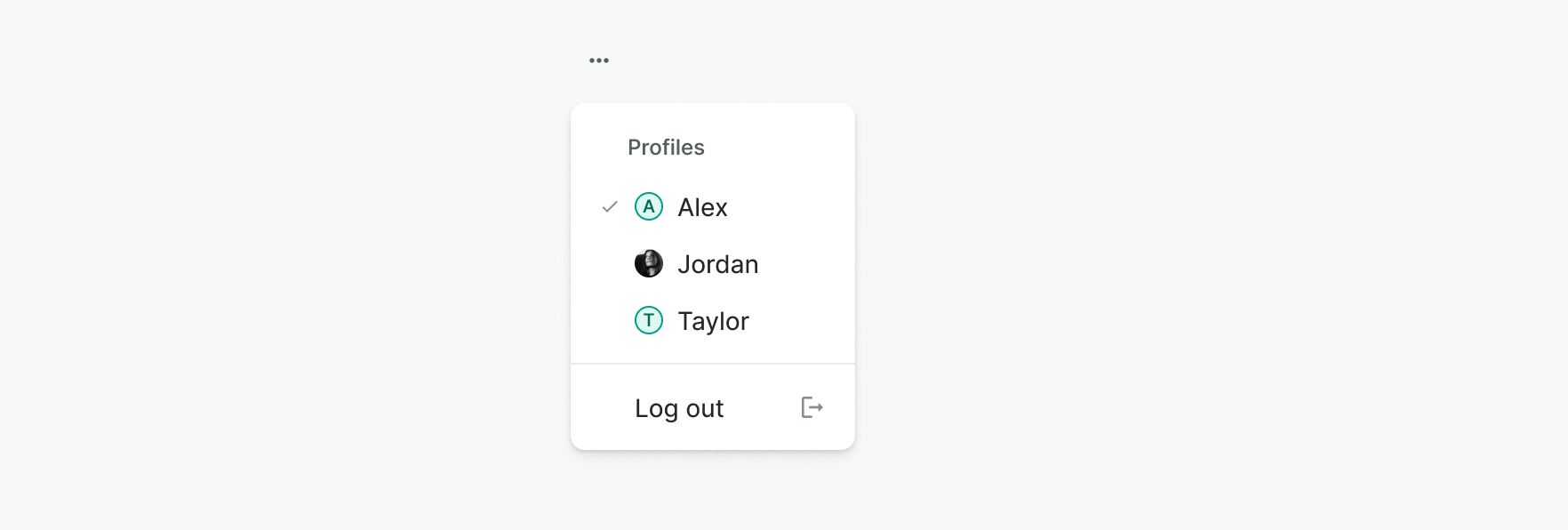Click the blank indent left of Taylor's avatar
This screenshot has height=530, width=1568.
[x=609, y=321]
